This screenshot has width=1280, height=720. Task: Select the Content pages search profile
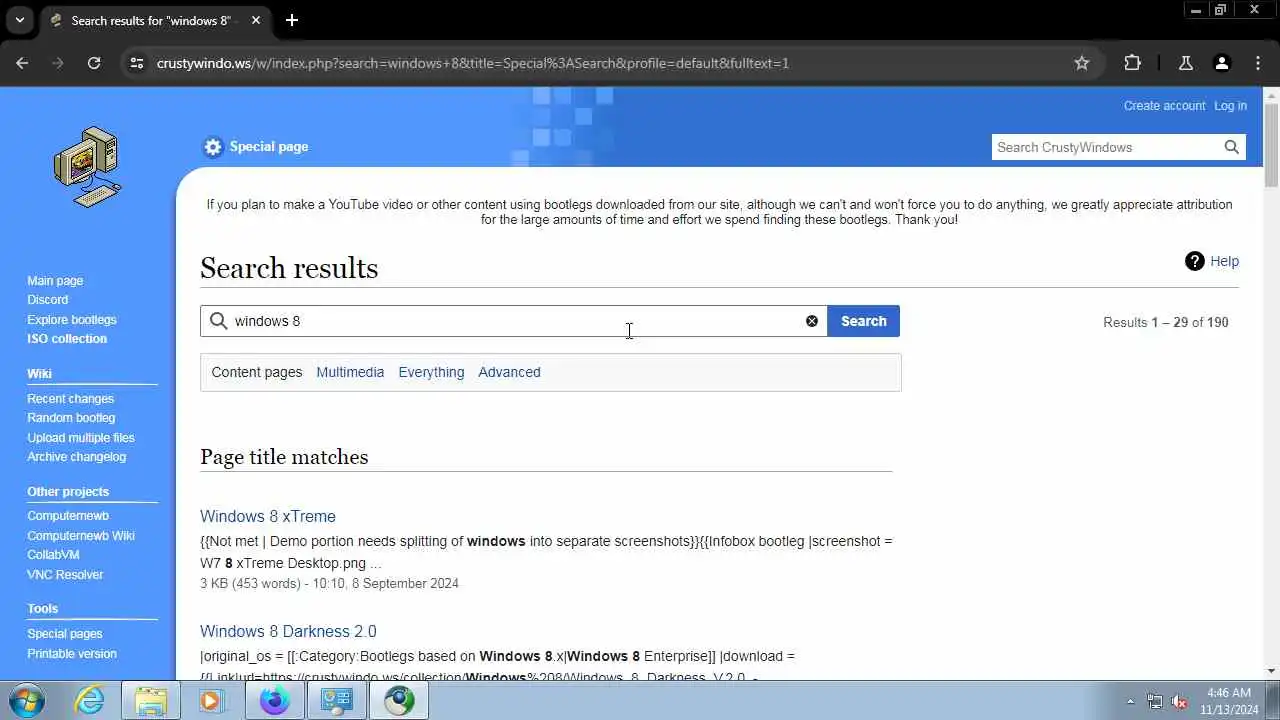coord(257,372)
